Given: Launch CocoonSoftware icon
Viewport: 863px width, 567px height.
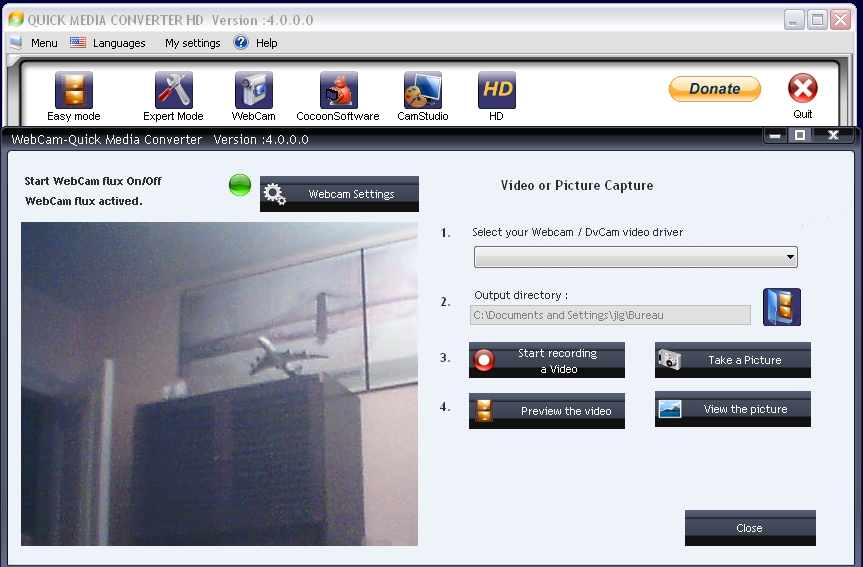Looking at the screenshot, I should click(338, 90).
